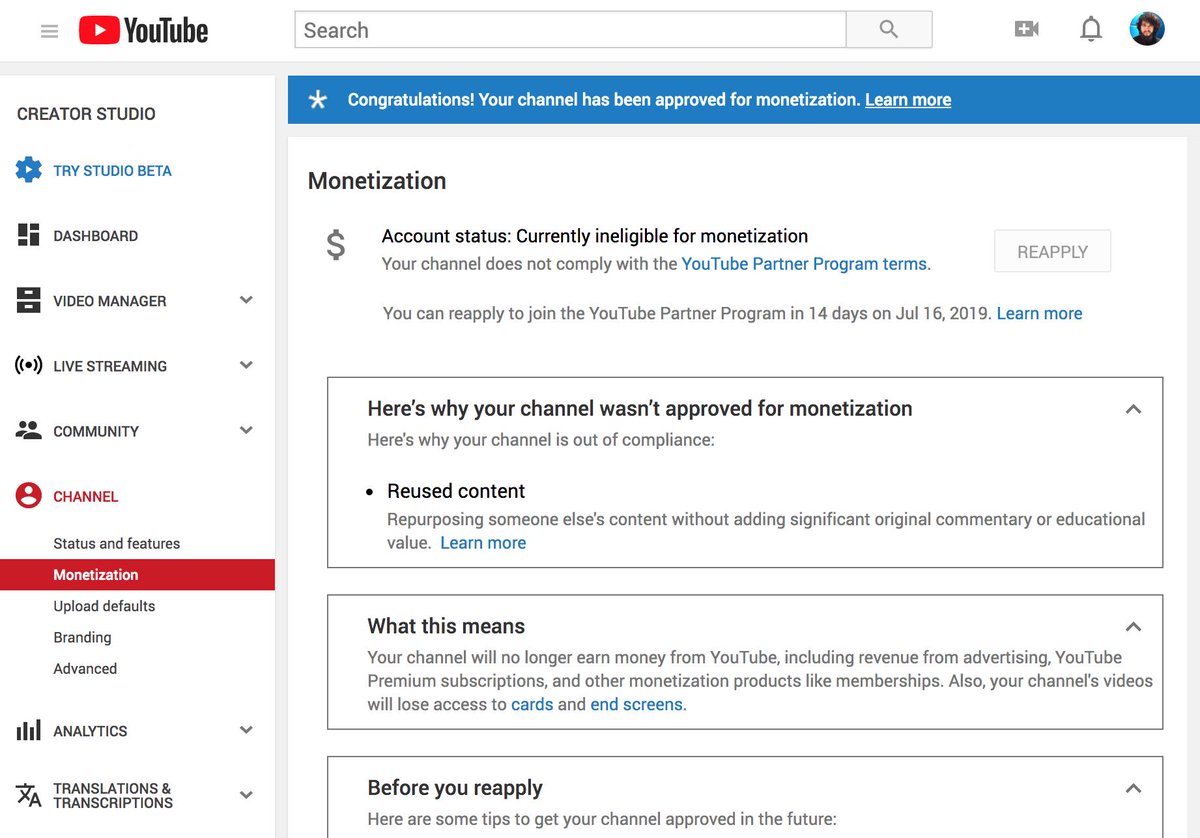
Task: Open the hamburger guide menu
Action: (x=49, y=31)
